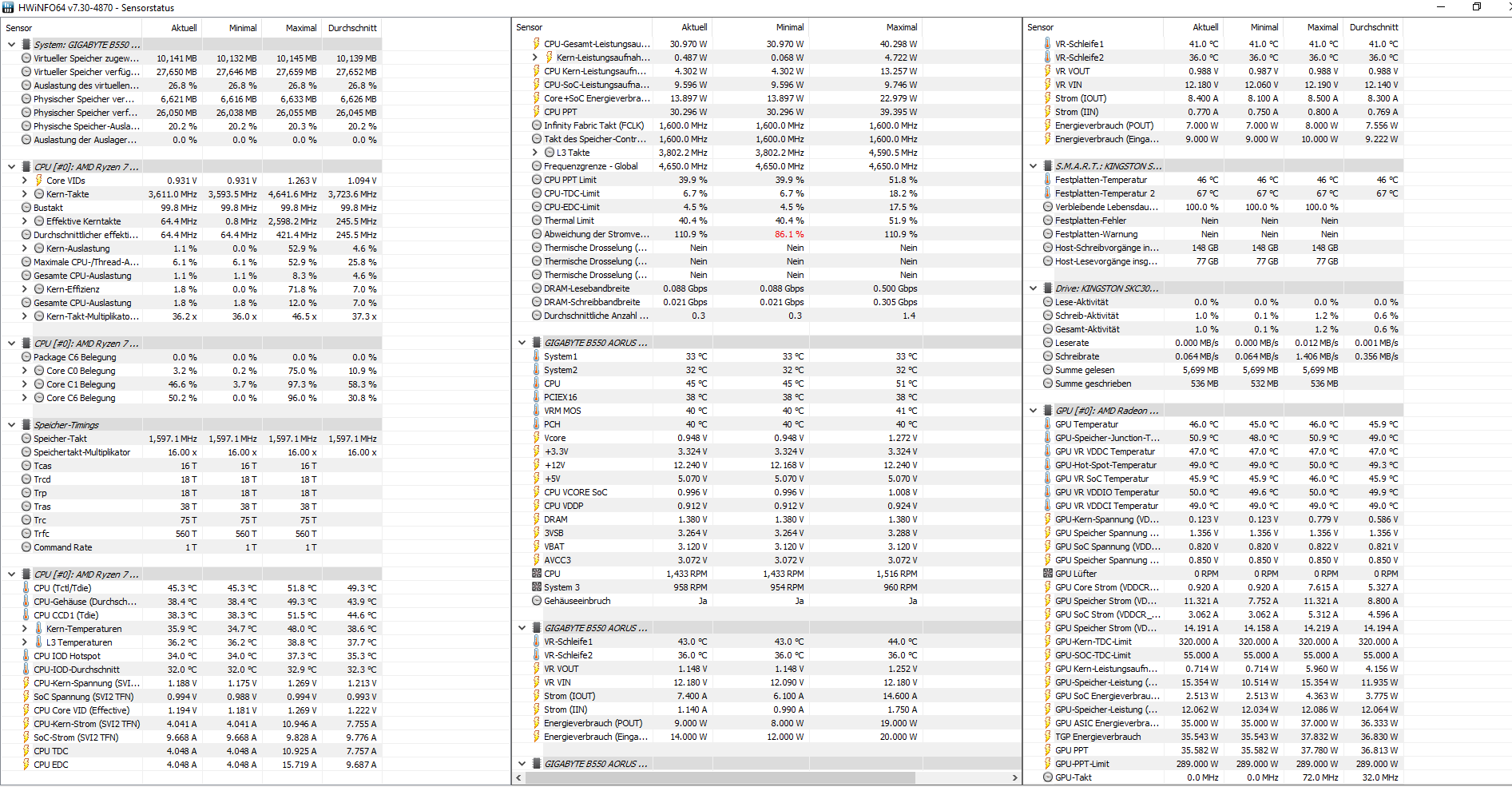Viewport: 1512px width, 787px height.
Task: Click the GPU Lüfter fan icon
Action: [x=1048, y=574]
